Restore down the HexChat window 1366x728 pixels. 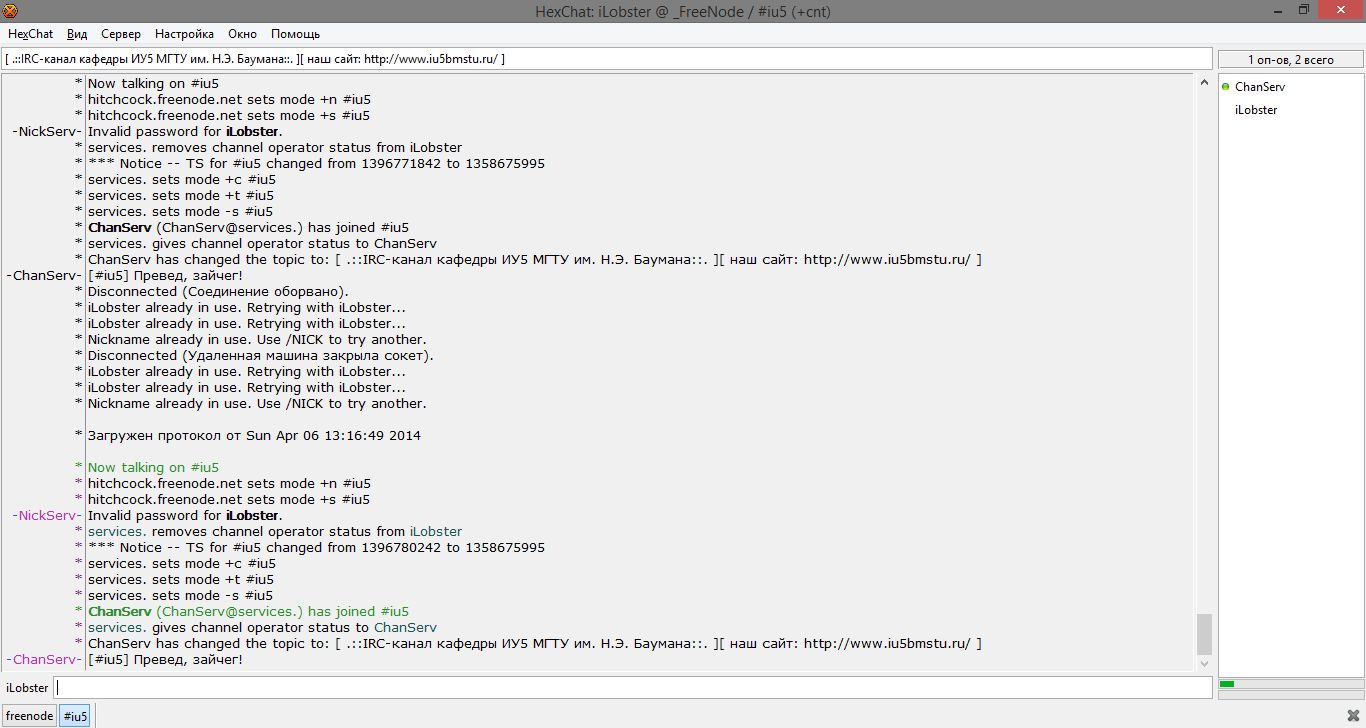click(x=1303, y=10)
